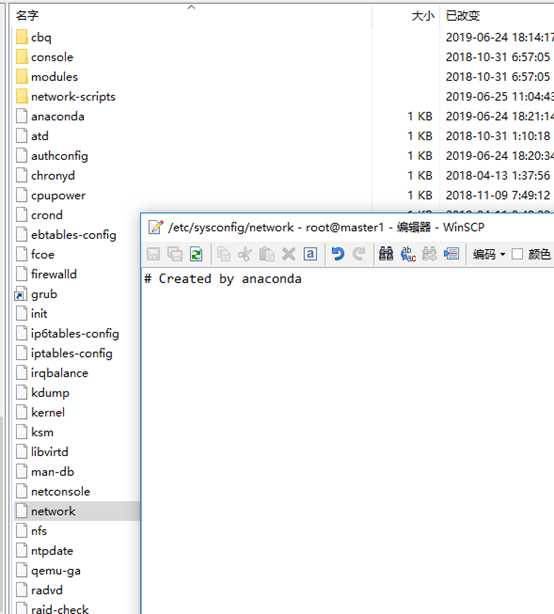Click the anaconda file icon
554x614 pixels.
(x=22, y=116)
